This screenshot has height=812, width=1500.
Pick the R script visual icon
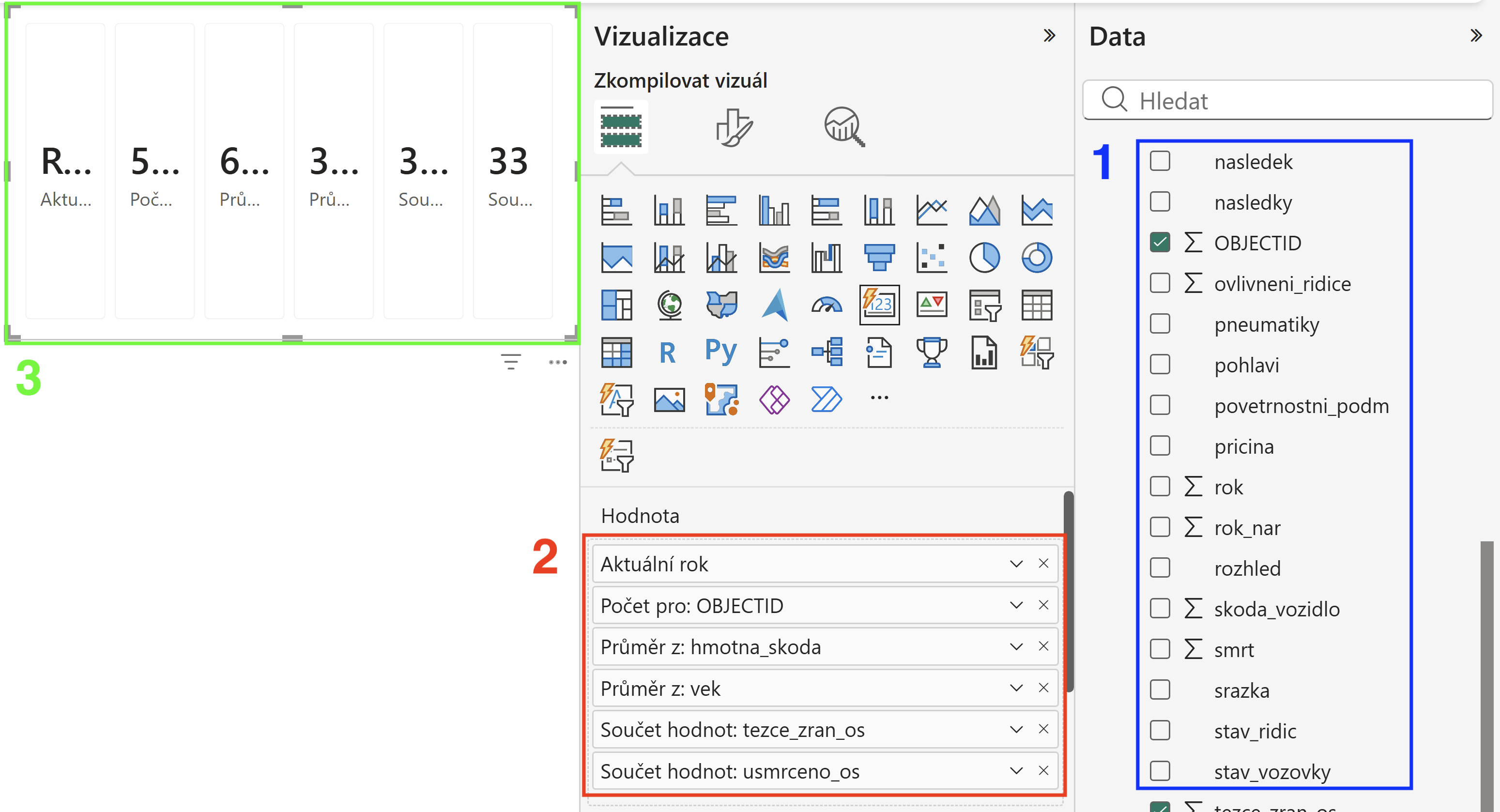(668, 352)
